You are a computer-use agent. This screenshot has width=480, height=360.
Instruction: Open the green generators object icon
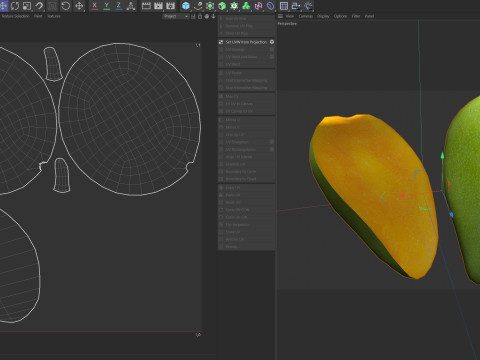tap(210, 6)
